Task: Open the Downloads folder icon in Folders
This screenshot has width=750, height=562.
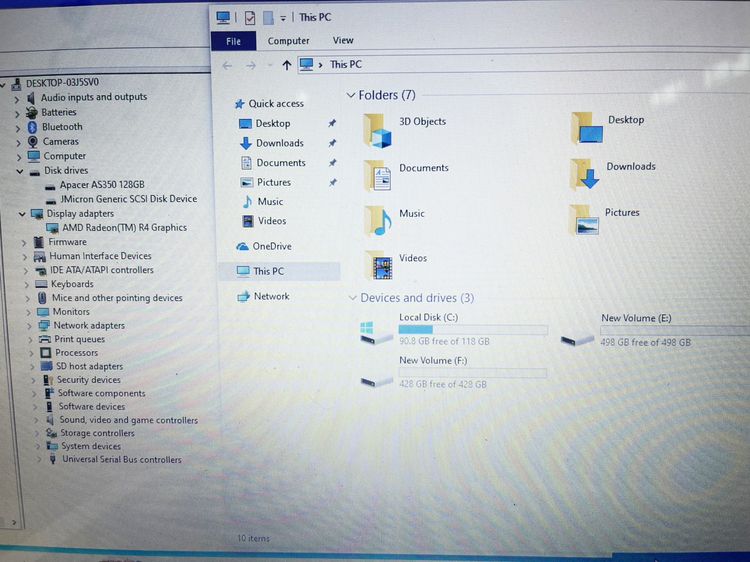Action: [x=585, y=174]
